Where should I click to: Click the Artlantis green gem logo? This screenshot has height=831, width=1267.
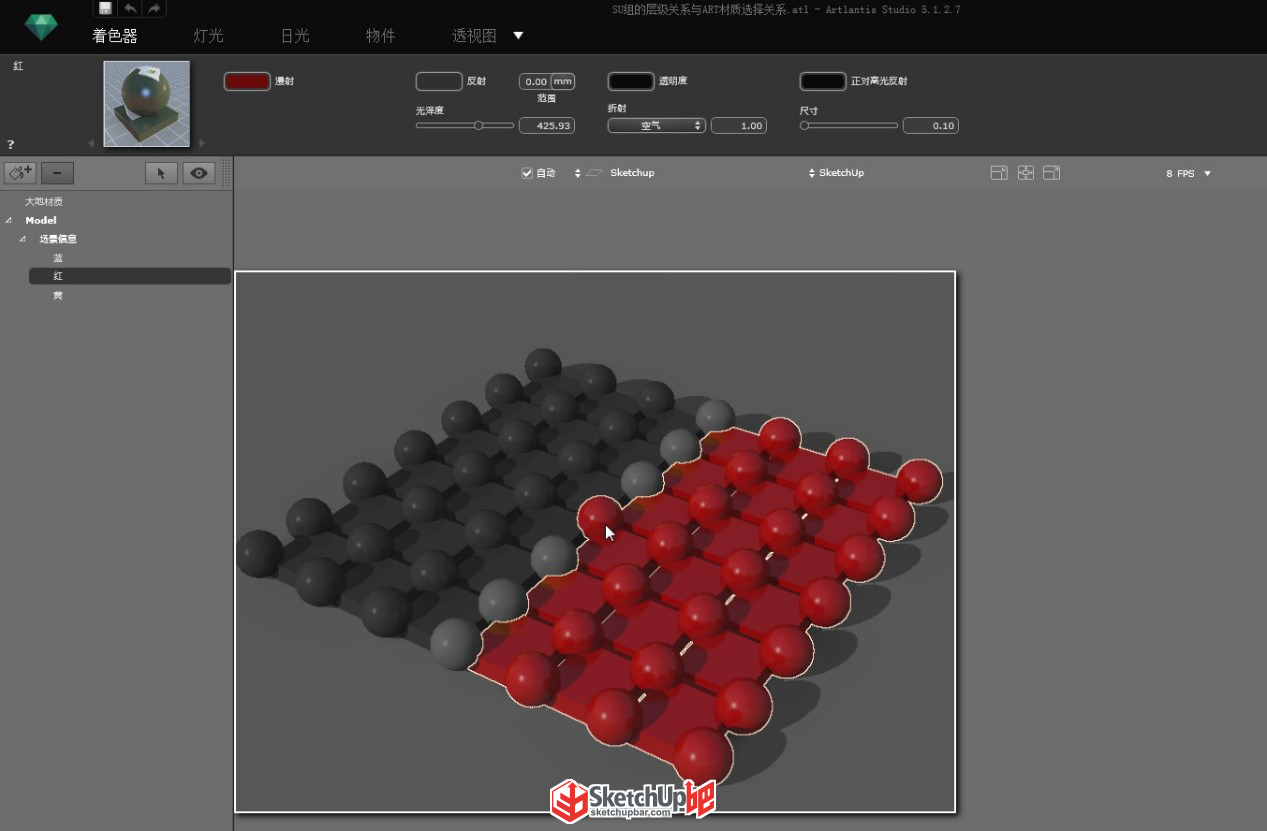coord(41,26)
